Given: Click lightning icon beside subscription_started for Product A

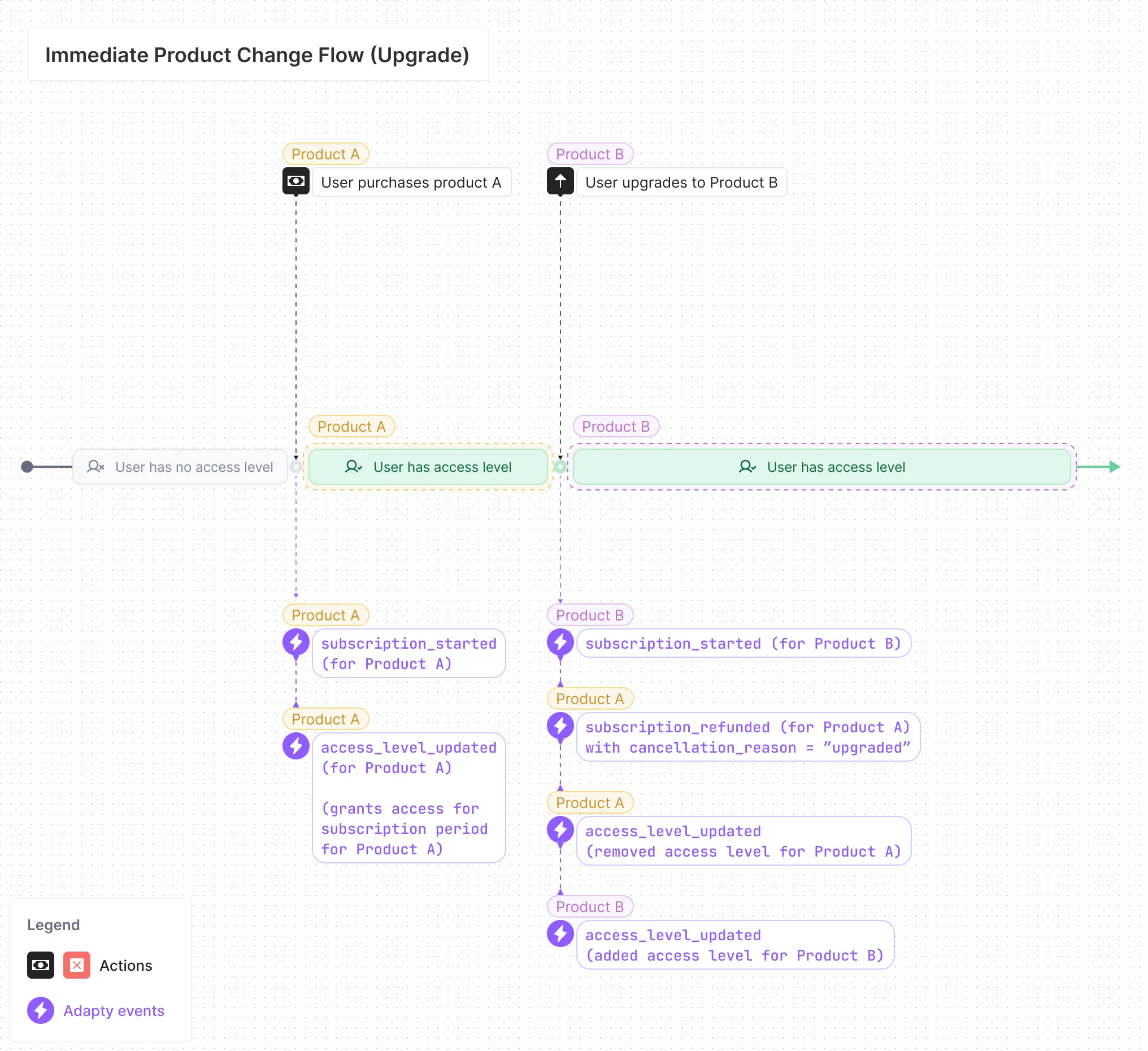Looking at the screenshot, I should (296, 643).
